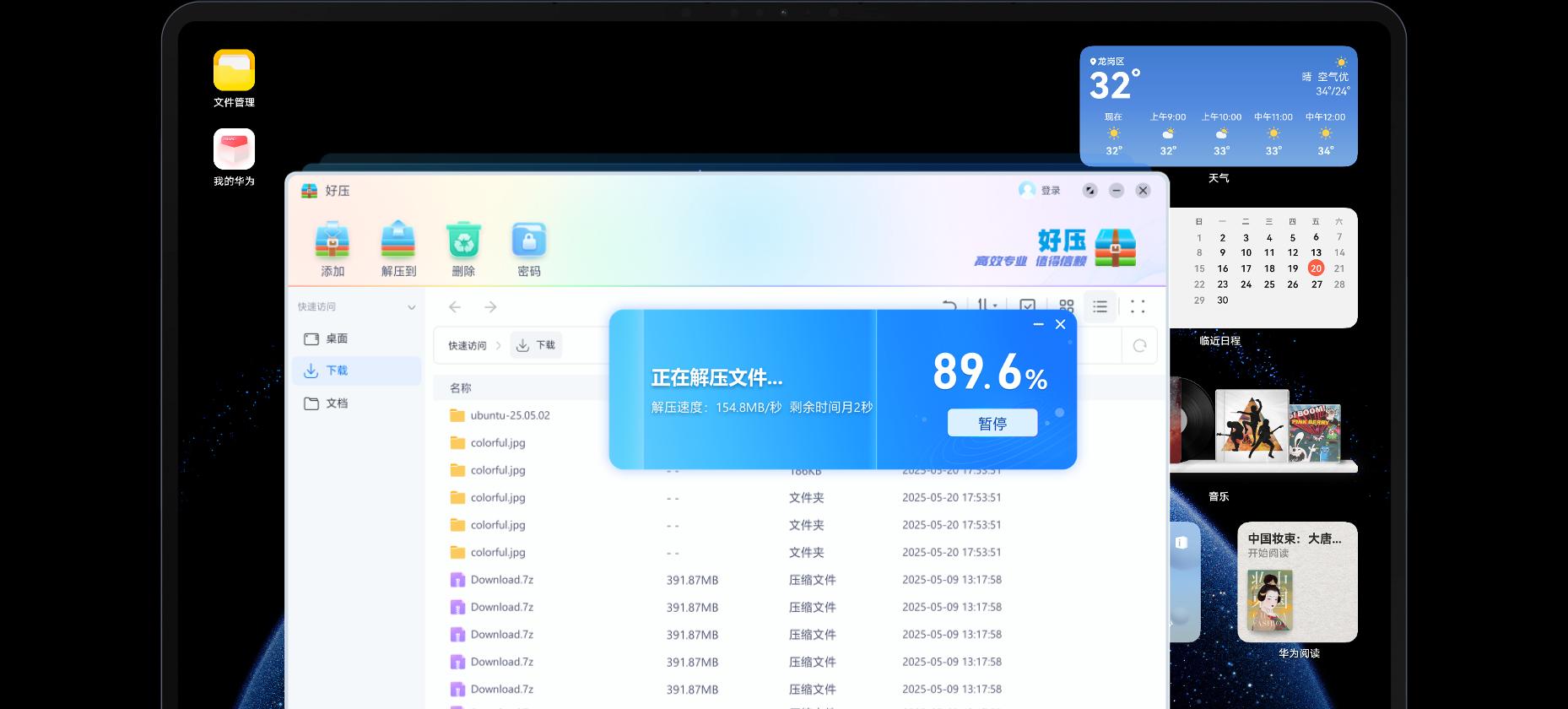Click the band silhouette album cover
Viewport: 1568px width, 709px height.
tap(1252, 425)
